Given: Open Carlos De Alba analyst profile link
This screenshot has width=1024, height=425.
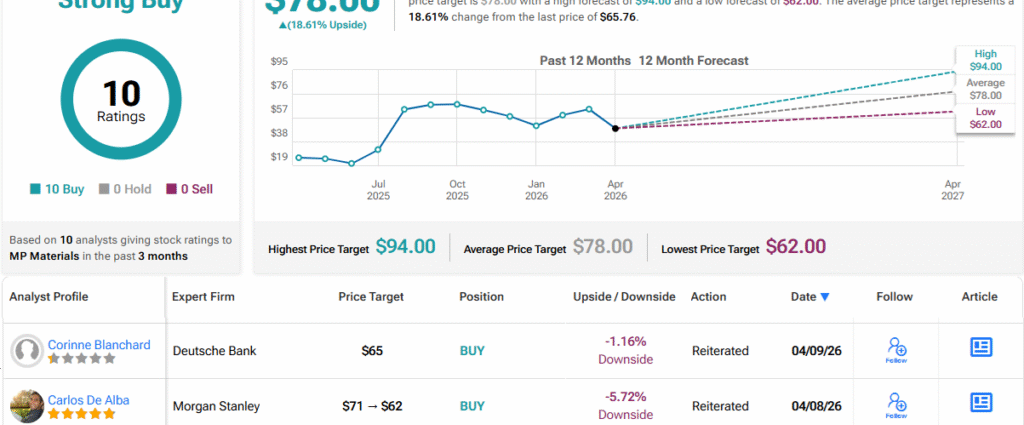Looking at the screenshot, I should (x=94, y=400).
